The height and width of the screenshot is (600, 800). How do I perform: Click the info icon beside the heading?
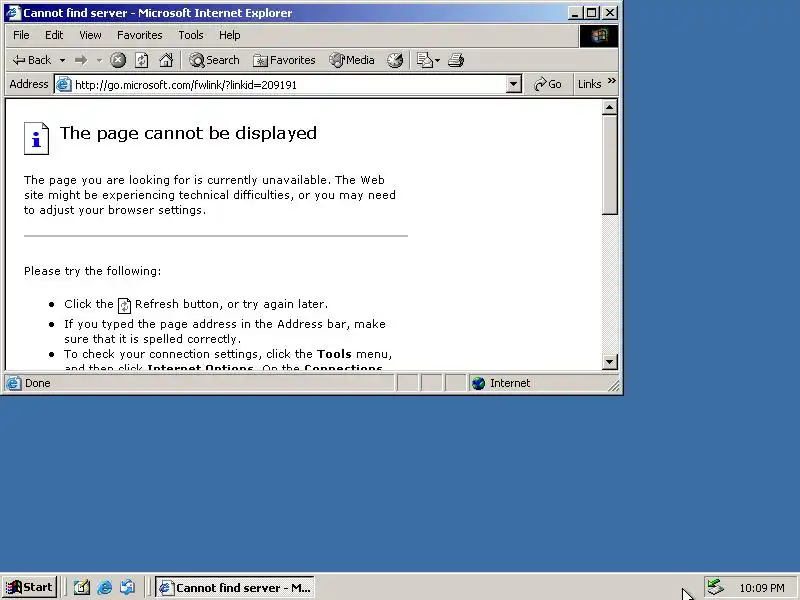[36, 138]
